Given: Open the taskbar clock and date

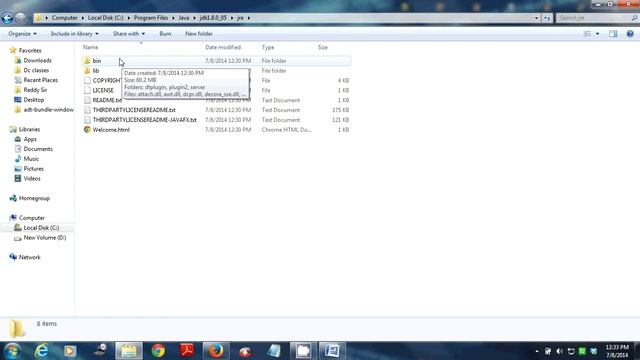Looking at the screenshot, I should coord(617,351).
